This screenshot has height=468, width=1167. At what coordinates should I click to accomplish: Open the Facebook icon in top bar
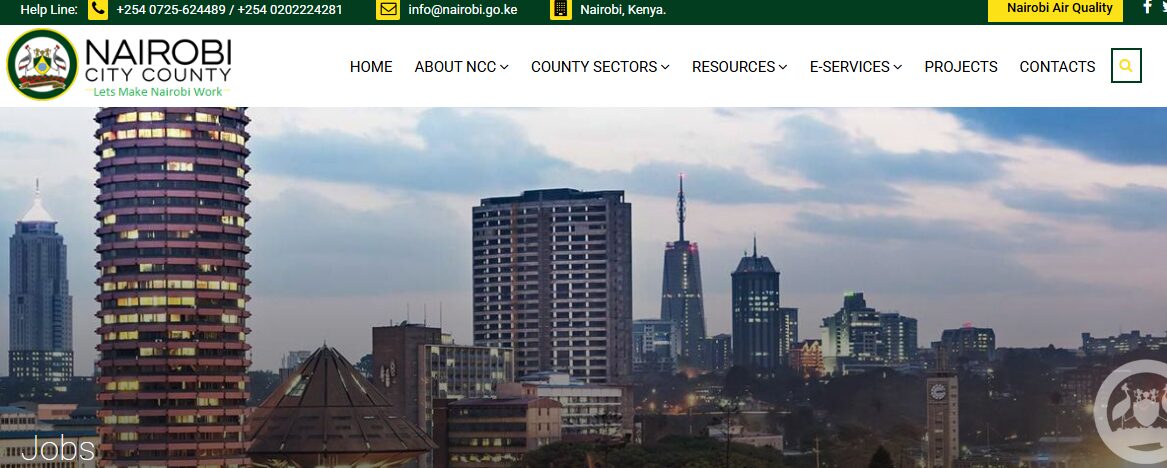[x=1147, y=7]
